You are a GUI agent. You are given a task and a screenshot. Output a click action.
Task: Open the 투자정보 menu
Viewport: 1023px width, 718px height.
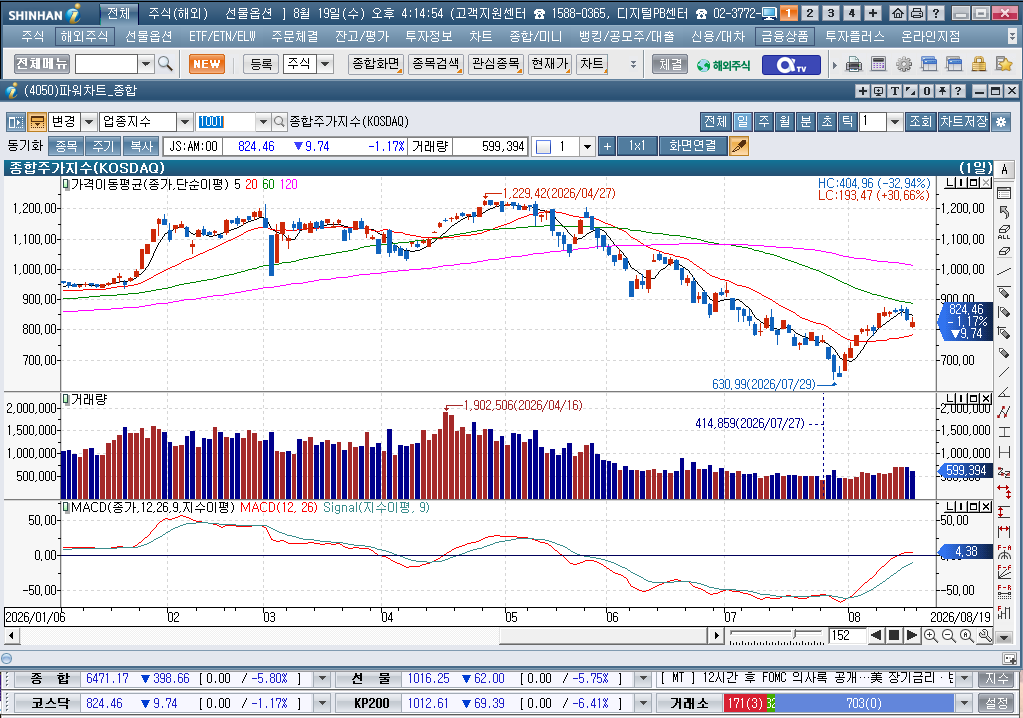429,37
